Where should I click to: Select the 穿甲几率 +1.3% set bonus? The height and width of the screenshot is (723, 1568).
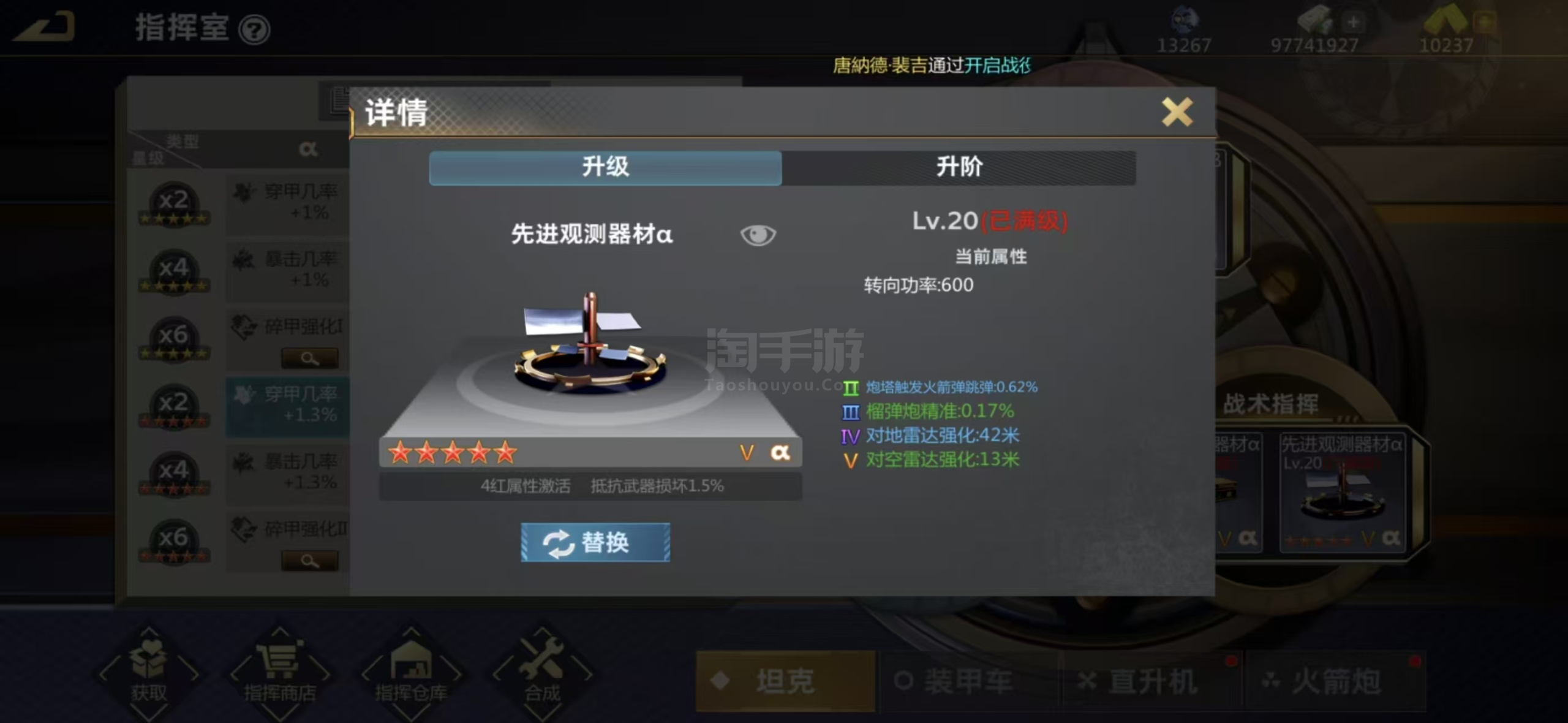(x=287, y=405)
